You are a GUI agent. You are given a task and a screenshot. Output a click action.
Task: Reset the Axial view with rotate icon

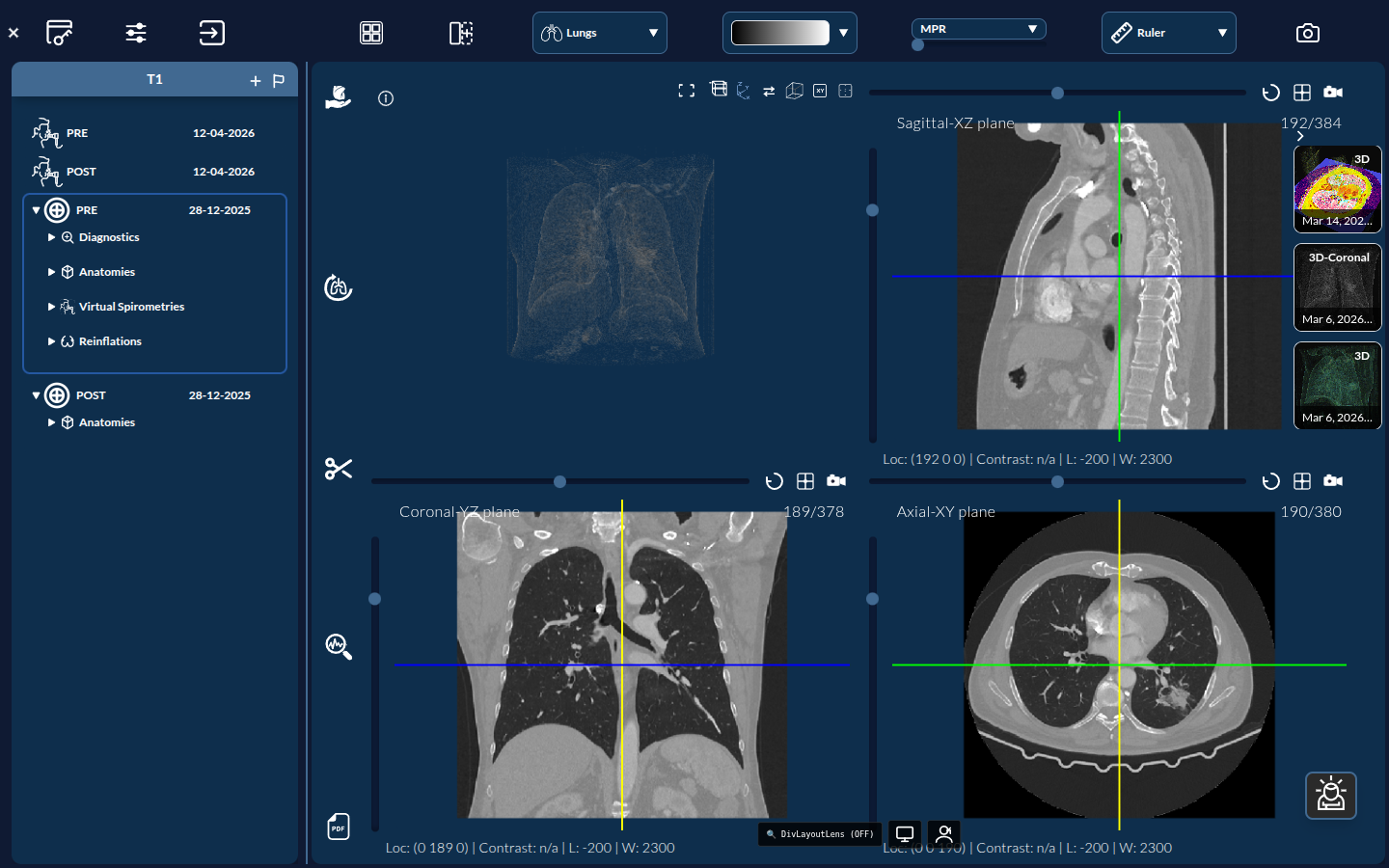[x=1270, y=481]
